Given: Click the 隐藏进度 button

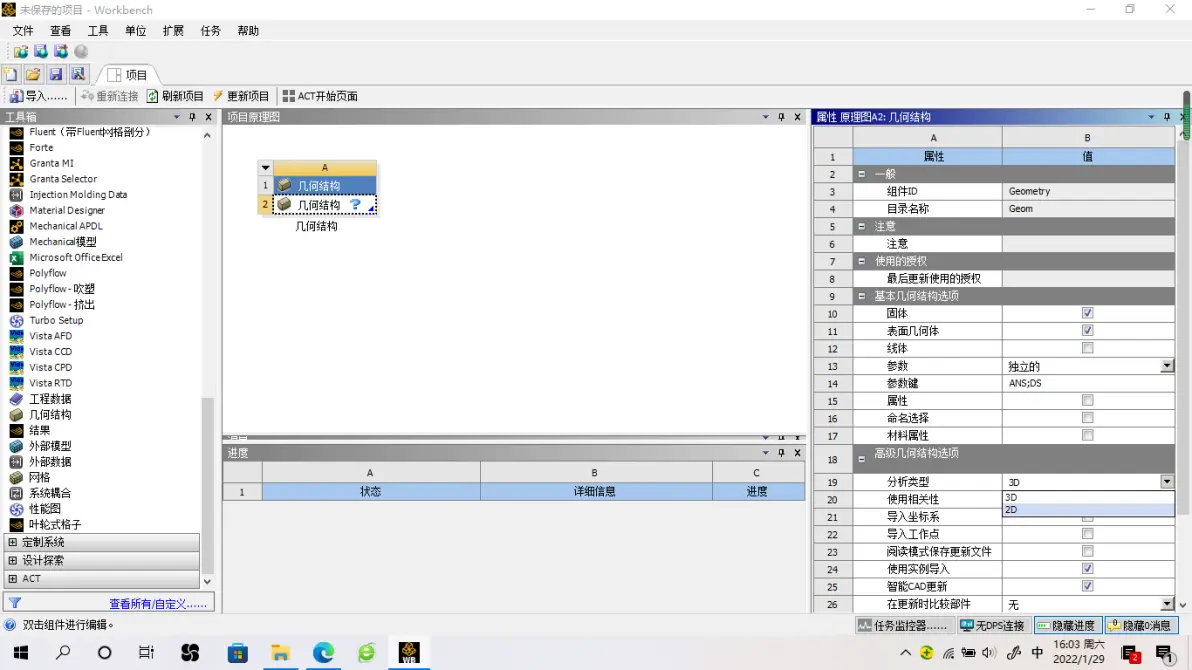Looking at the screenshot, I should click(x=1067, y=625).
